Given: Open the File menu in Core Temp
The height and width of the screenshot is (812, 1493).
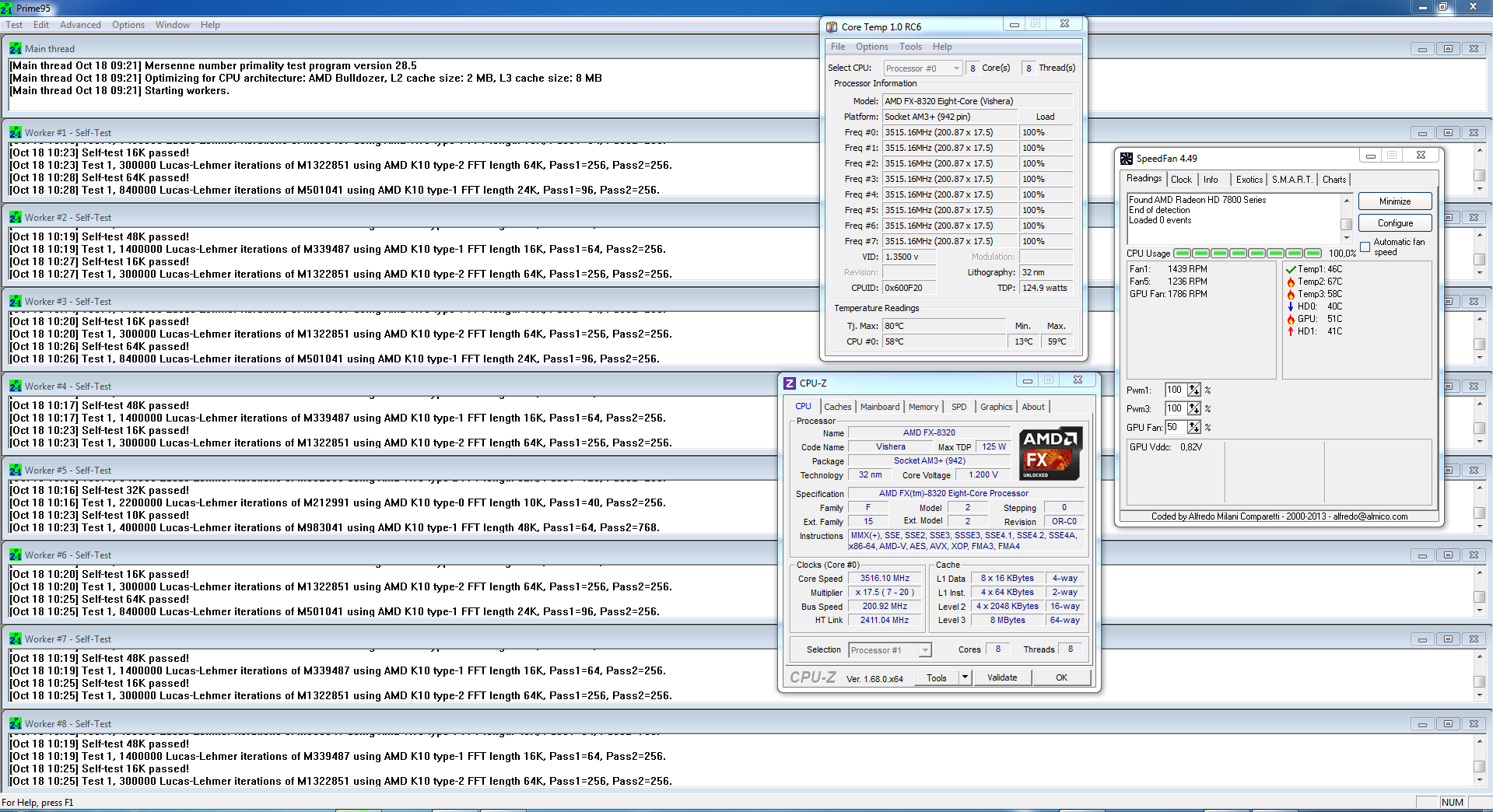Looking at the screenshot, I should [x=838, y=47].
